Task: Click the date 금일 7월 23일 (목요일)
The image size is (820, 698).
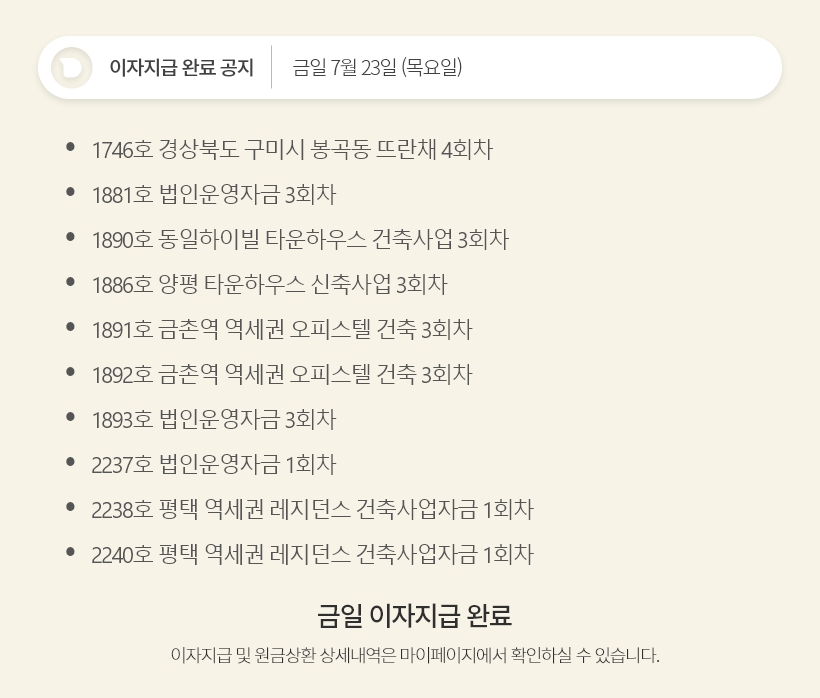Action: 377,68
